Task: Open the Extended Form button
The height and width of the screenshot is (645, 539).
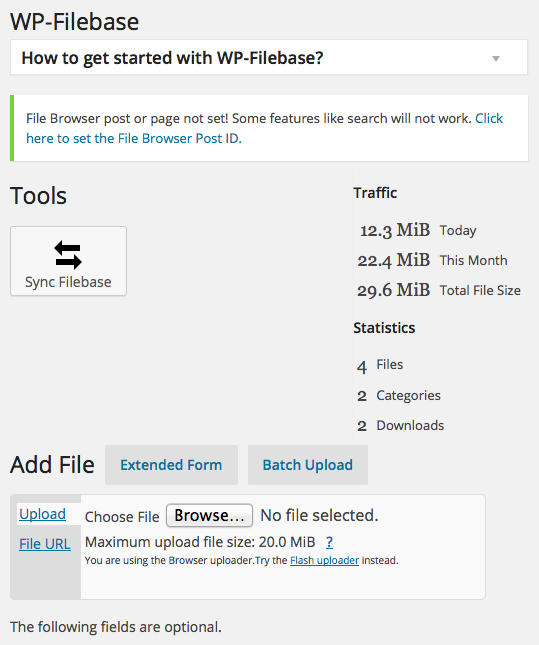Action: (171, 465)
